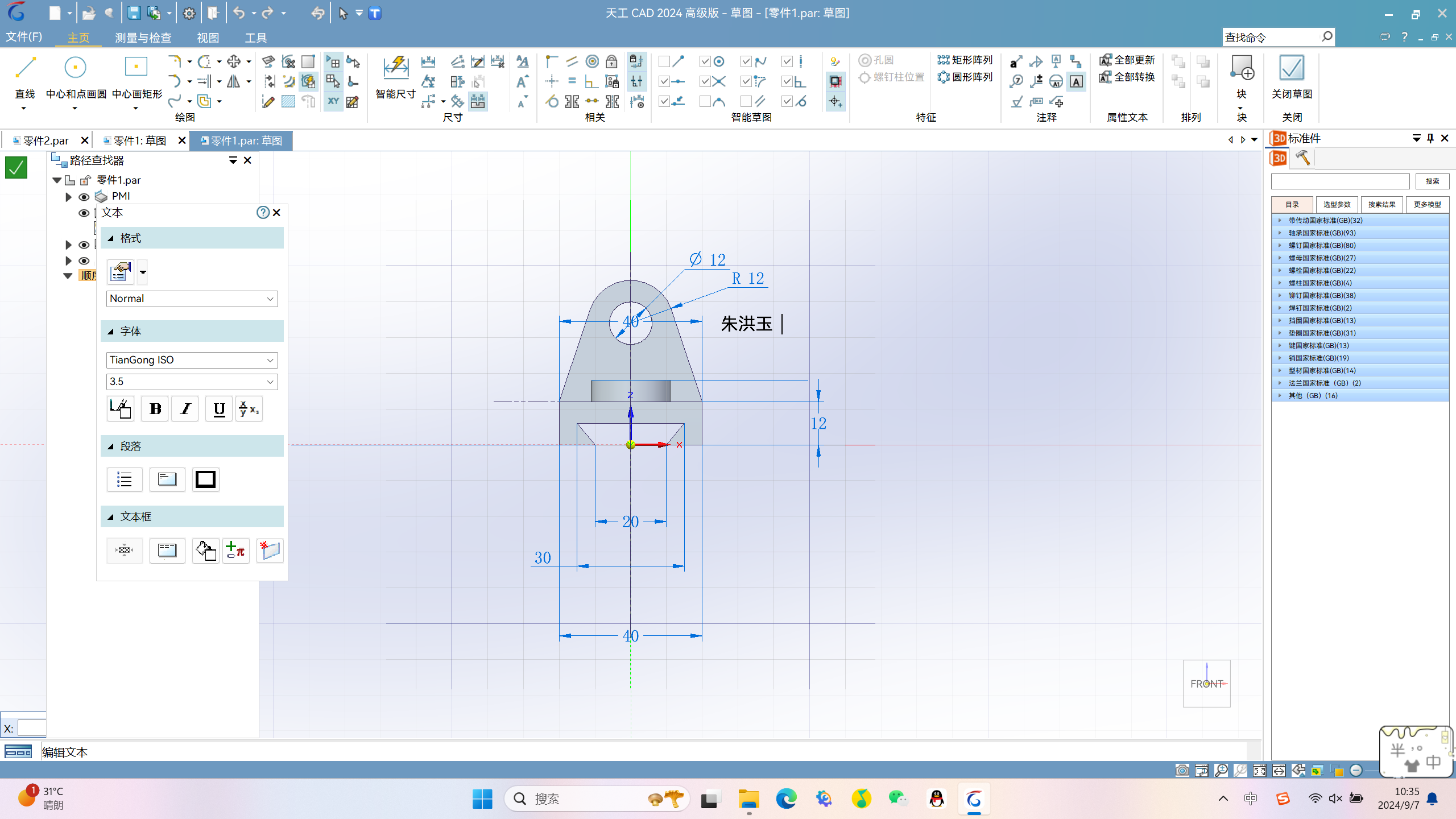Image resolution: width=1456 pixels, height=819 pixels.
Task: Click Convert All (全部转换)
Action: tap(1127, 77)
